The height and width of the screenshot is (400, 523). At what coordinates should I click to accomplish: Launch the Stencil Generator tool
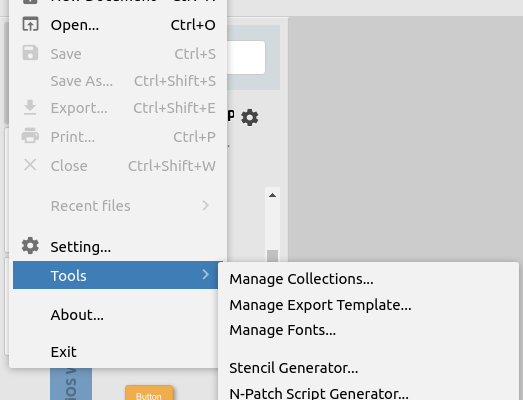point(294,368)
